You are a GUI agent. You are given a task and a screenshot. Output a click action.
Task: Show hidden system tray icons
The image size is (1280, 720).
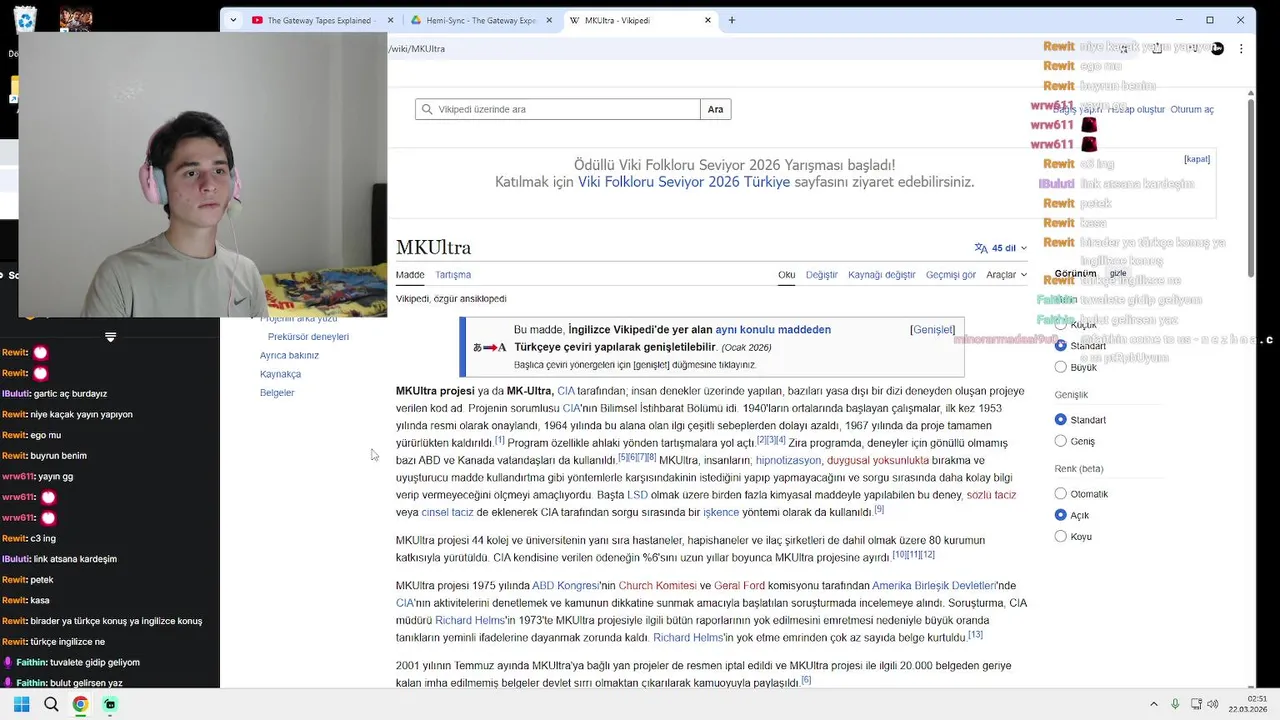[1153, 704]
